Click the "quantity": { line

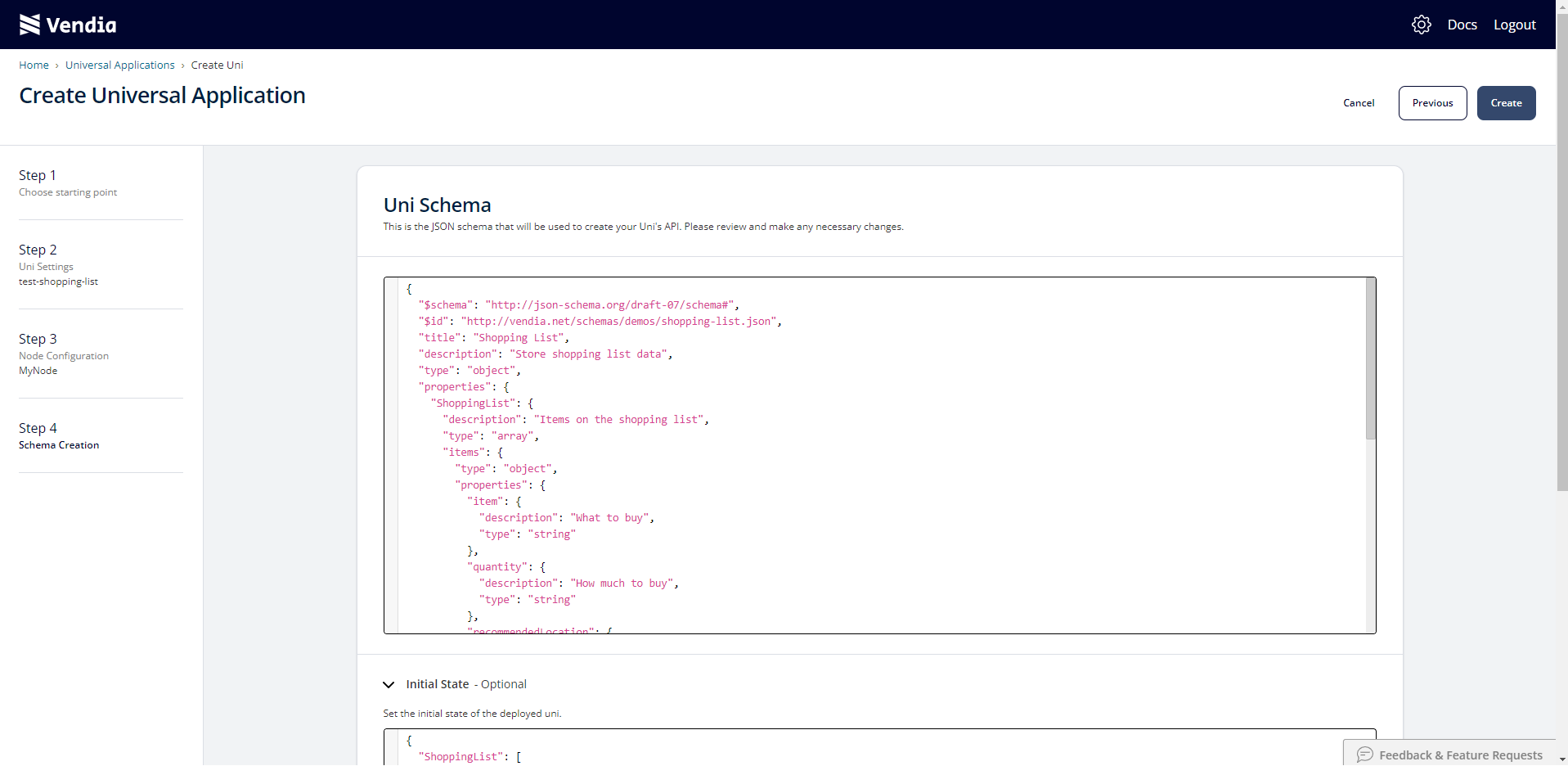coord(506,566)
